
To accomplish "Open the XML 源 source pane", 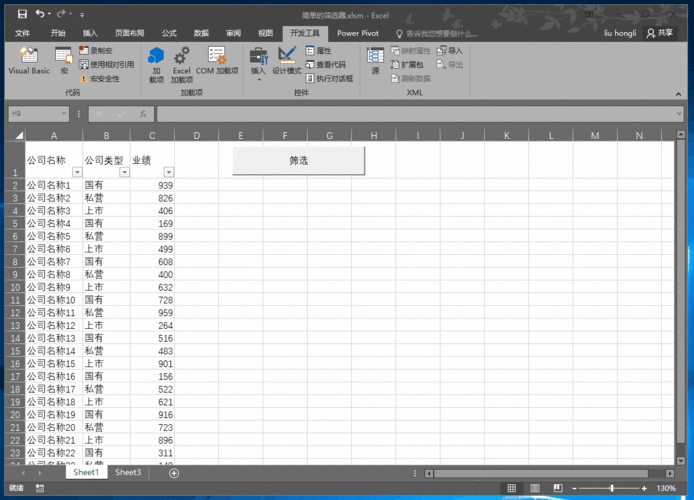I will pyautogui.click(x=375, y=62).
